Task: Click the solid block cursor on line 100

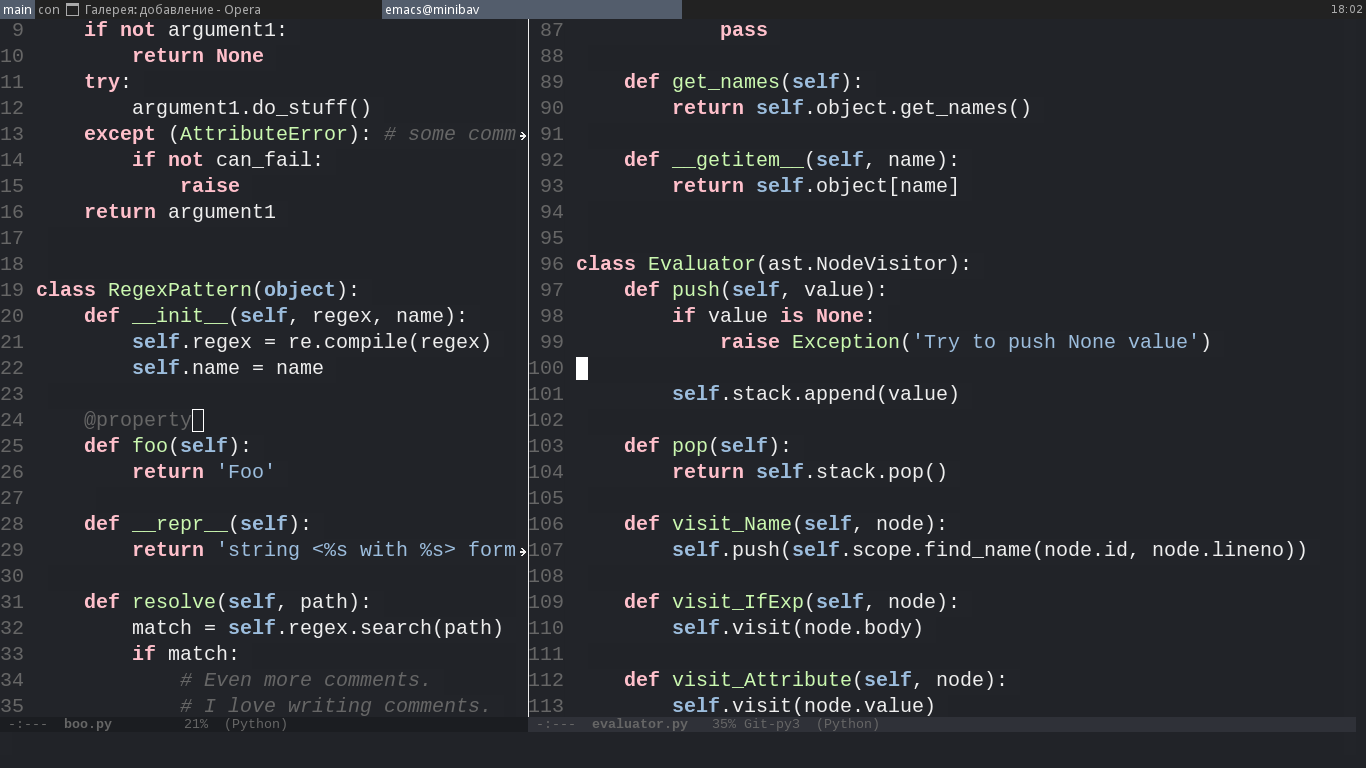Action: click(582, 368)
